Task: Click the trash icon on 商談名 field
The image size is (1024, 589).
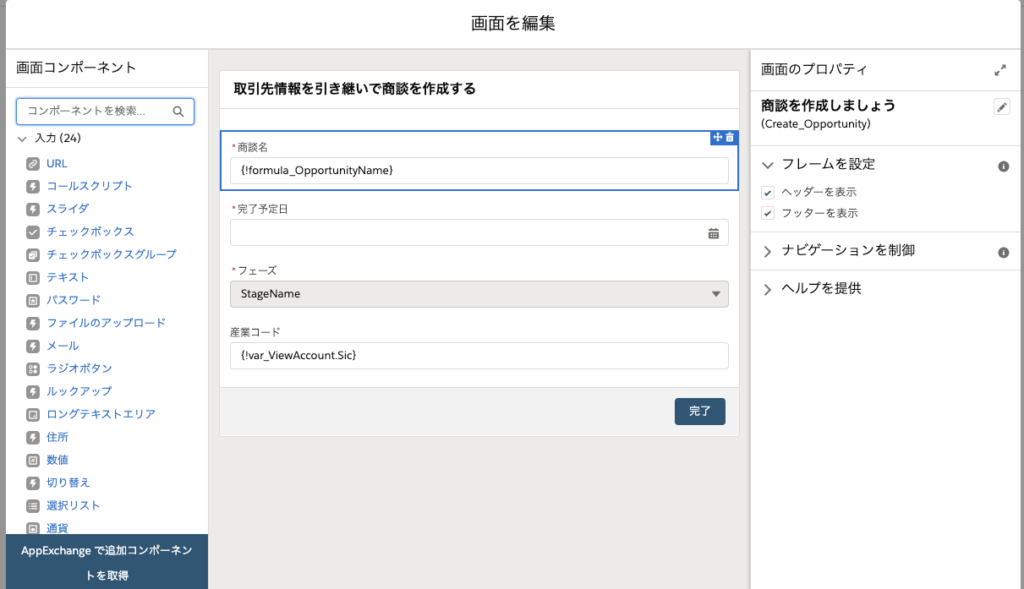Action: point(729,137)
